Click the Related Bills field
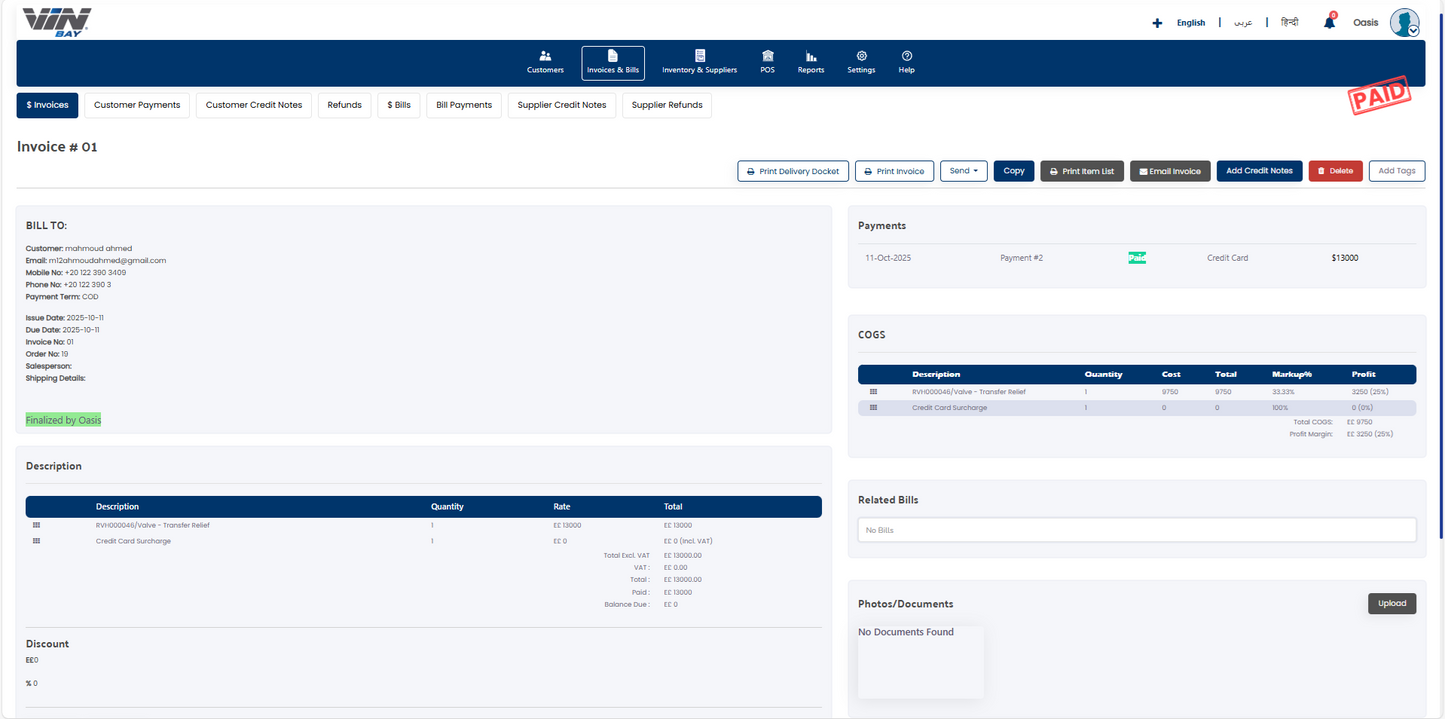Screen dimensions: 1445x719 pyautogui.click(x=1136, y=530)
